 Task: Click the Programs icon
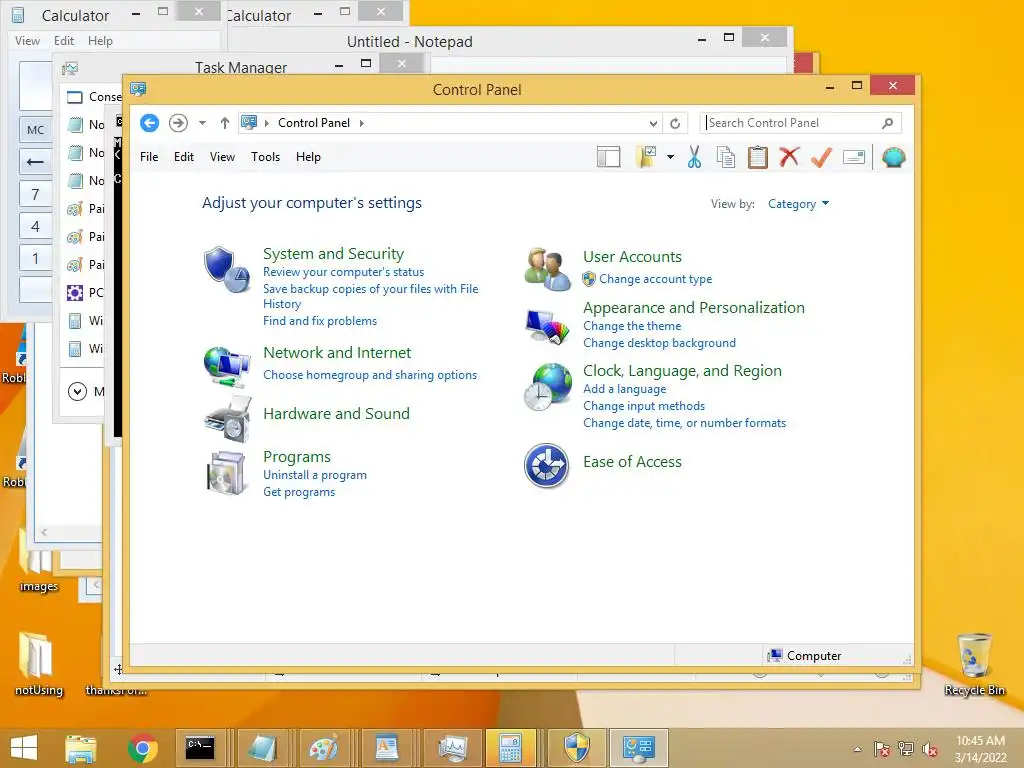226,473
